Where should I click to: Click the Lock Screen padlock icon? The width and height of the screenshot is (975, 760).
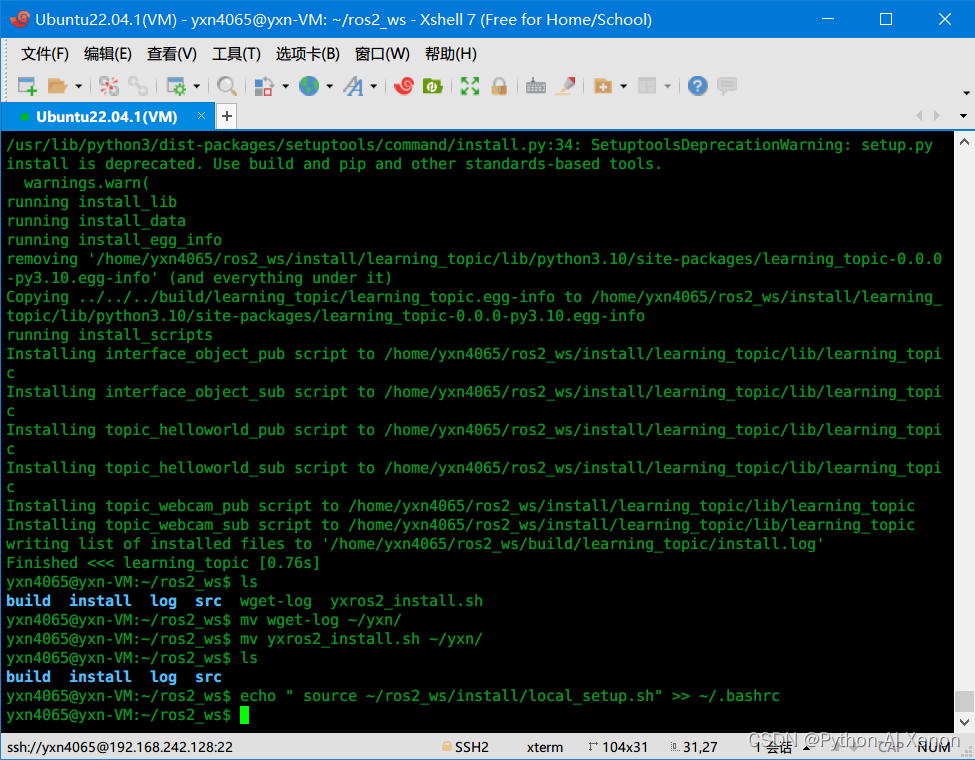point(499,86)
